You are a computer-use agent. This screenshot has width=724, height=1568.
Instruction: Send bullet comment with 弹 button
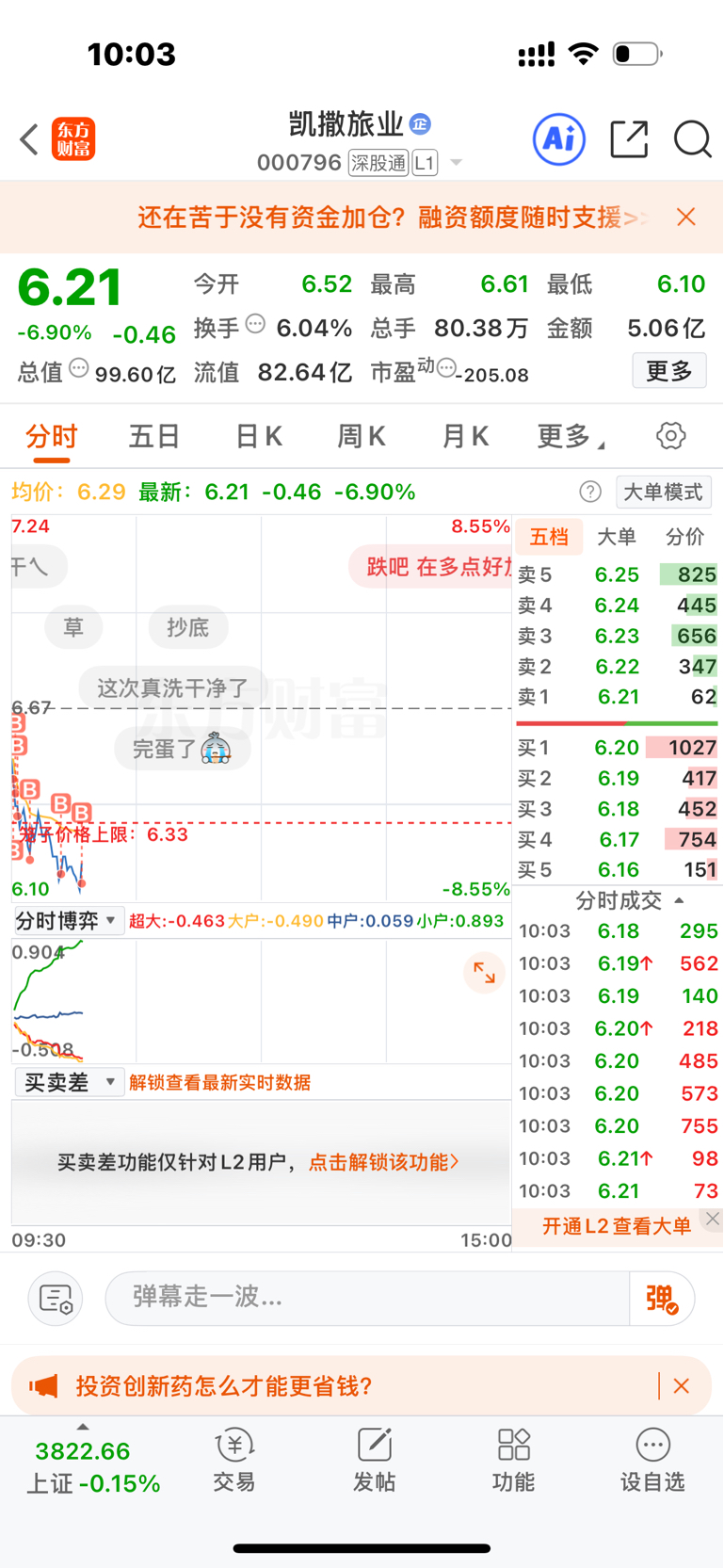tap(662, 1299)
